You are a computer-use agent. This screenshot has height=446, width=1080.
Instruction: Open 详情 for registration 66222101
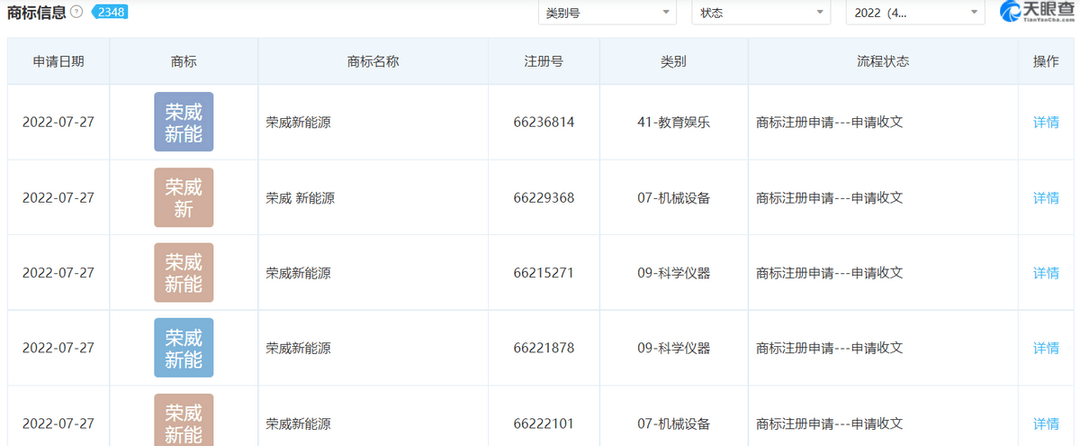(x=1046, y=424)
